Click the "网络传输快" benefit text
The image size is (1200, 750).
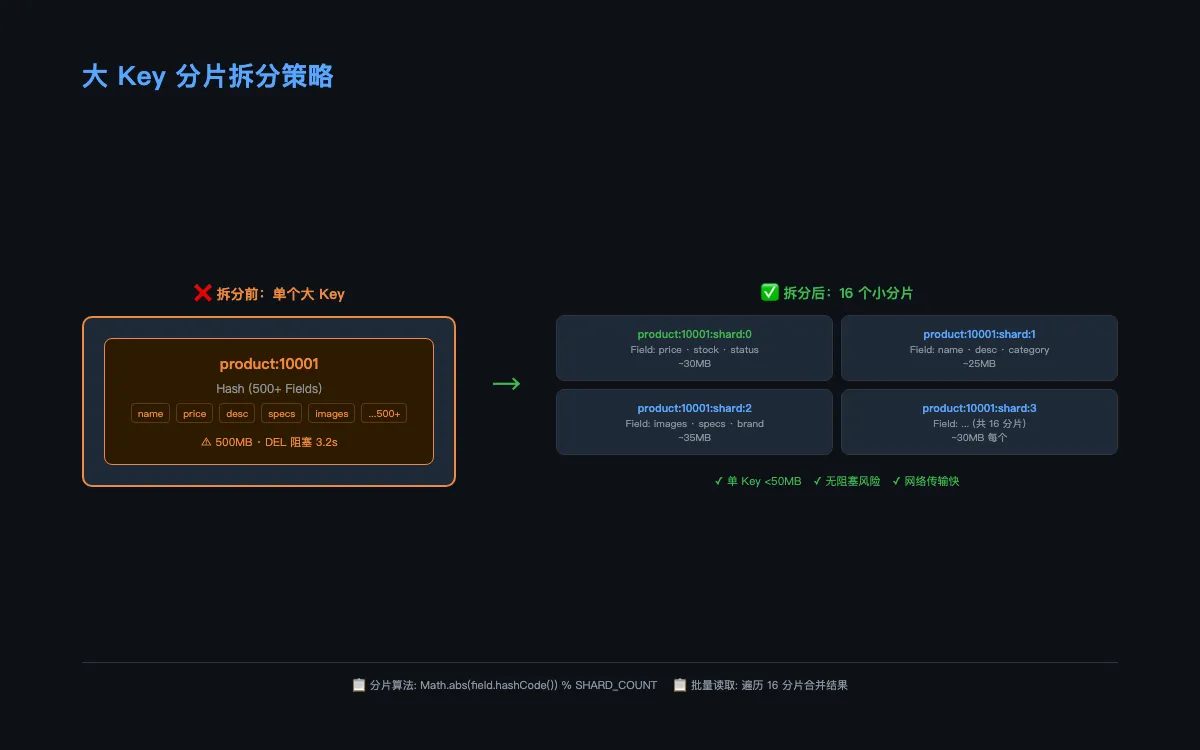[x=931, y=481]
